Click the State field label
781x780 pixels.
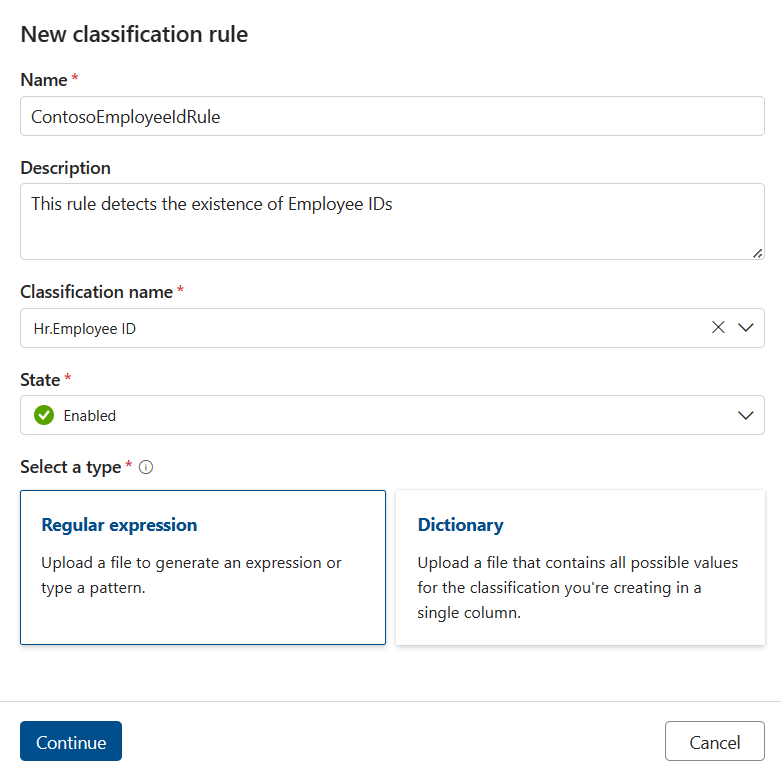(40, 380)
